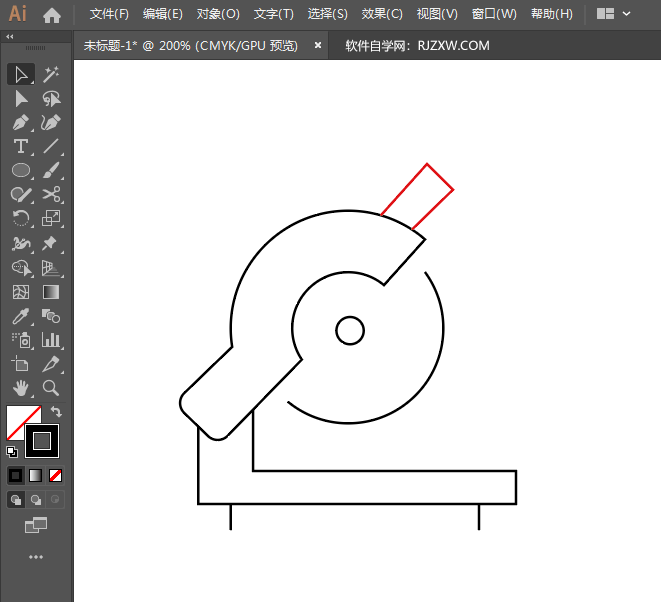Screen dimensions: 661x602
Task: Select the Hand tool
Action: (21, 388)
